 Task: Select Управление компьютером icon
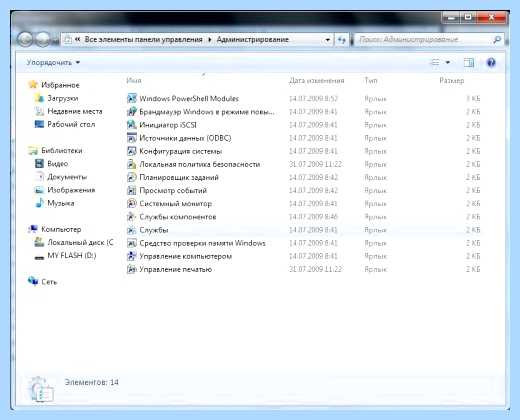tap(132, 256)
